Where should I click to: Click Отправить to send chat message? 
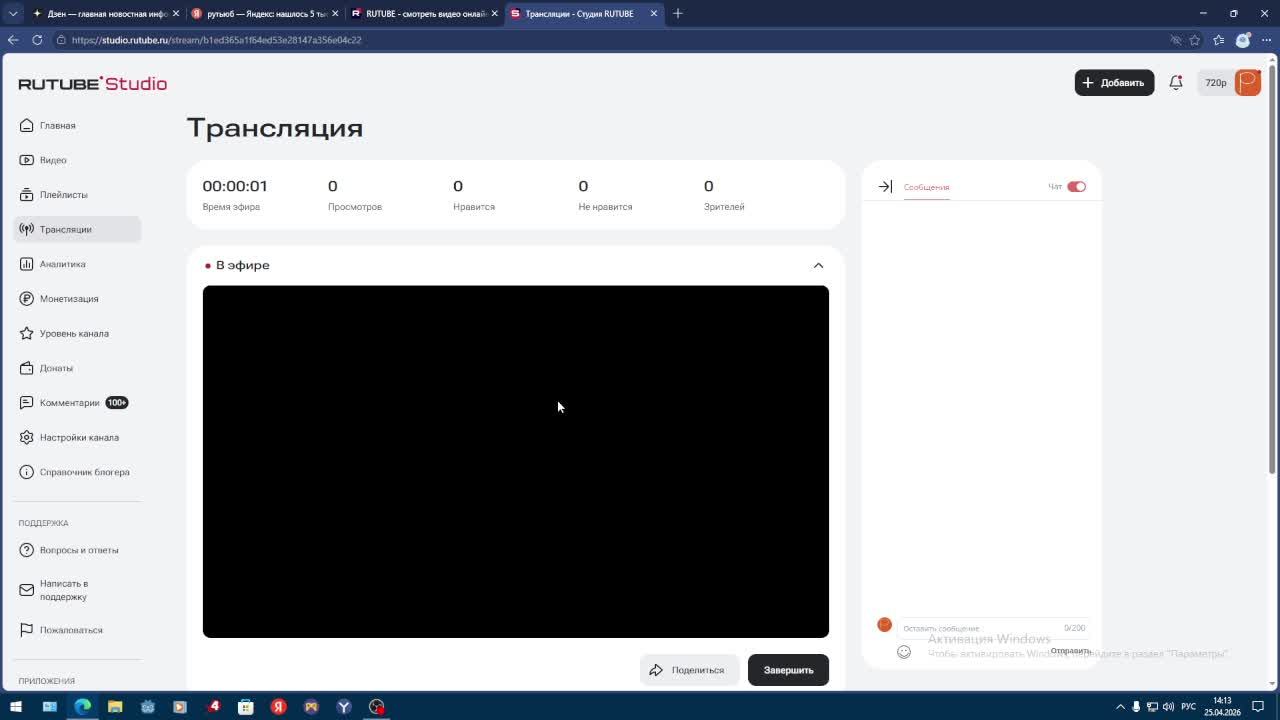coord(1070,651)
